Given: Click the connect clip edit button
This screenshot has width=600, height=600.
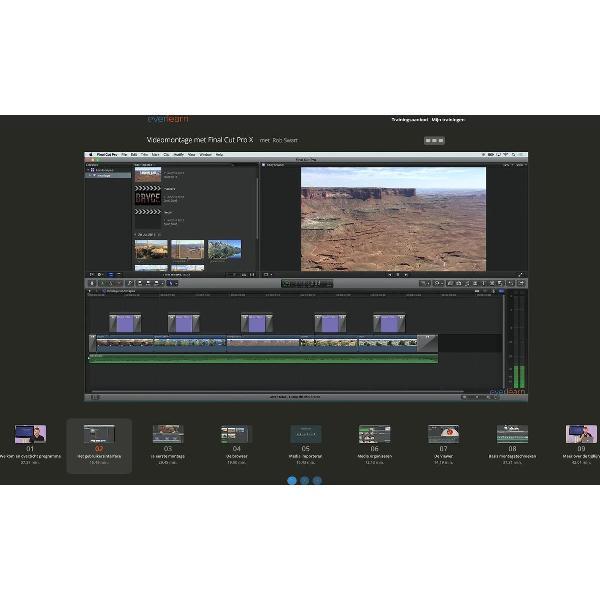Looking at the screenshot, I should click(x=140, y=283).
